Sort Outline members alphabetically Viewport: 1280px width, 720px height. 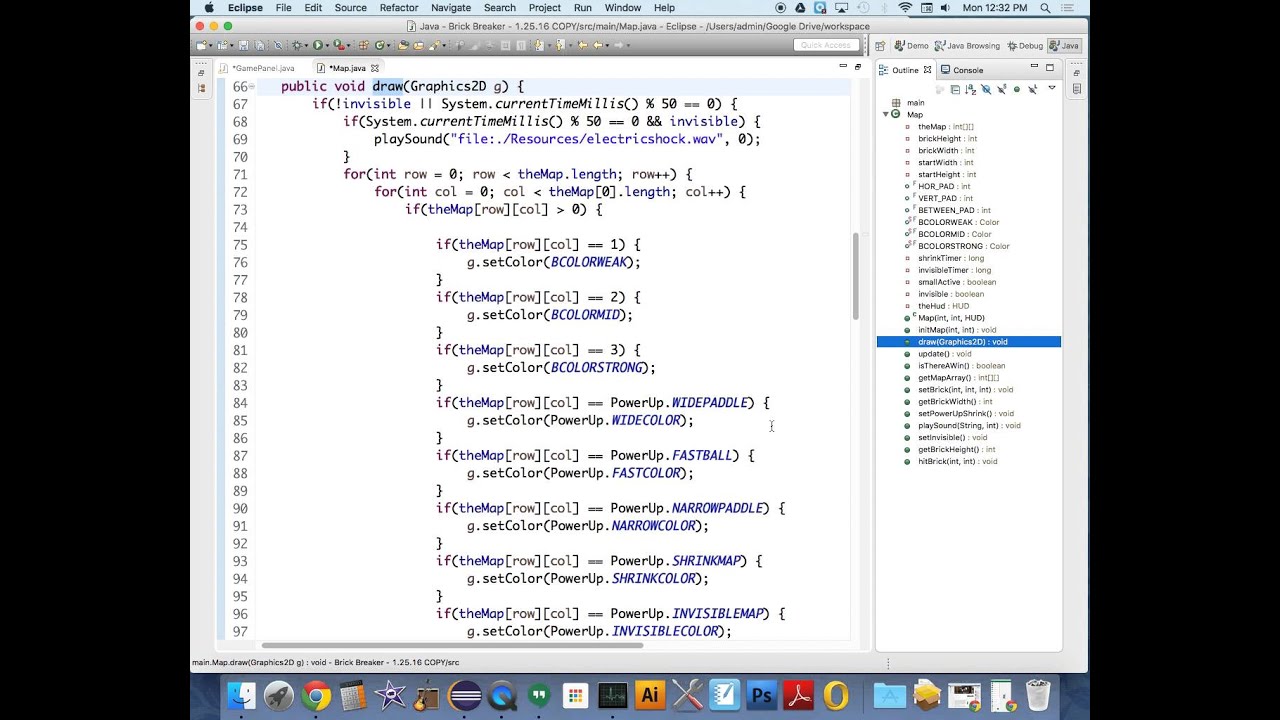pos(970,90)
